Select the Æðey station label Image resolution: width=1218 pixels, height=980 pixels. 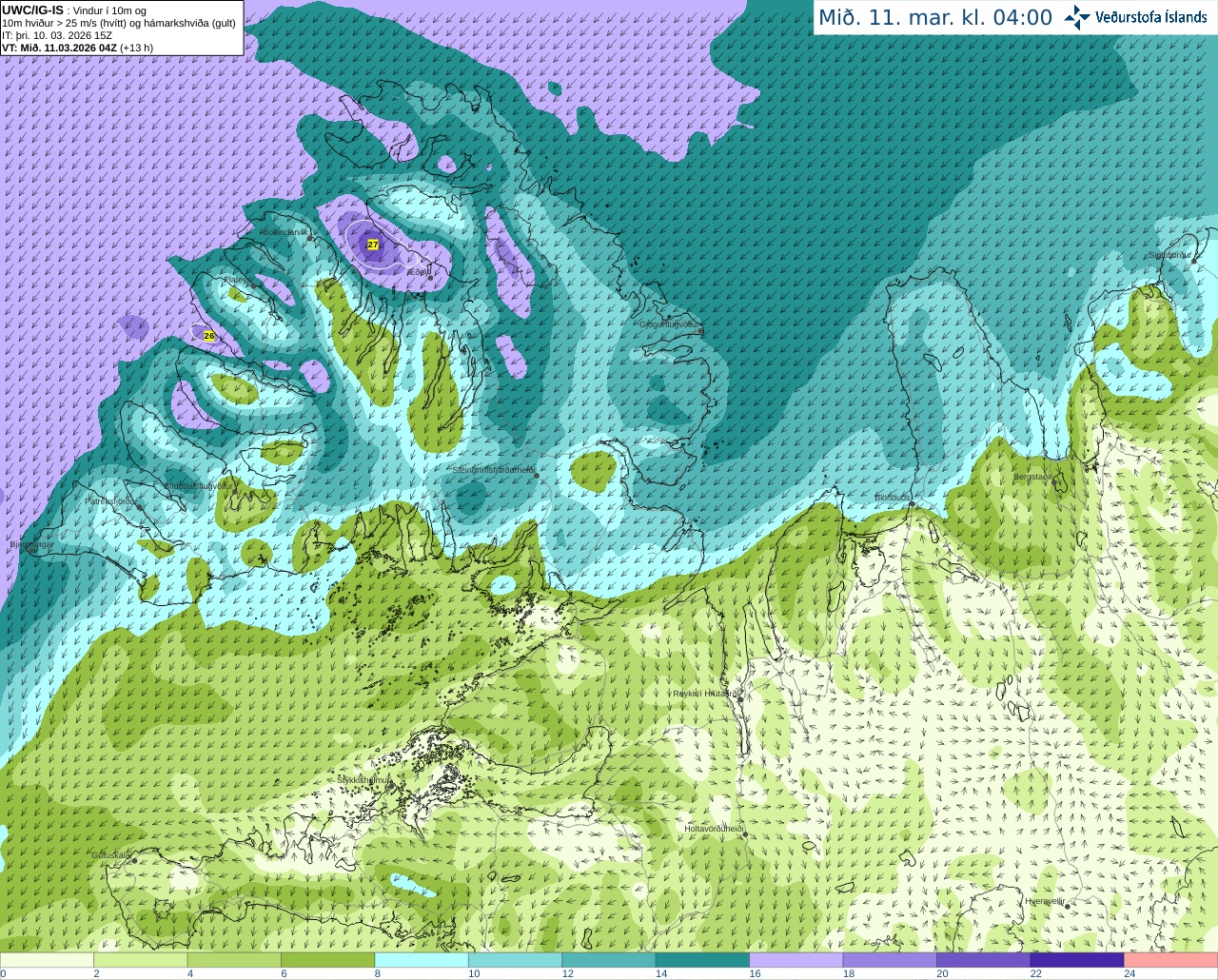point(418,272)
